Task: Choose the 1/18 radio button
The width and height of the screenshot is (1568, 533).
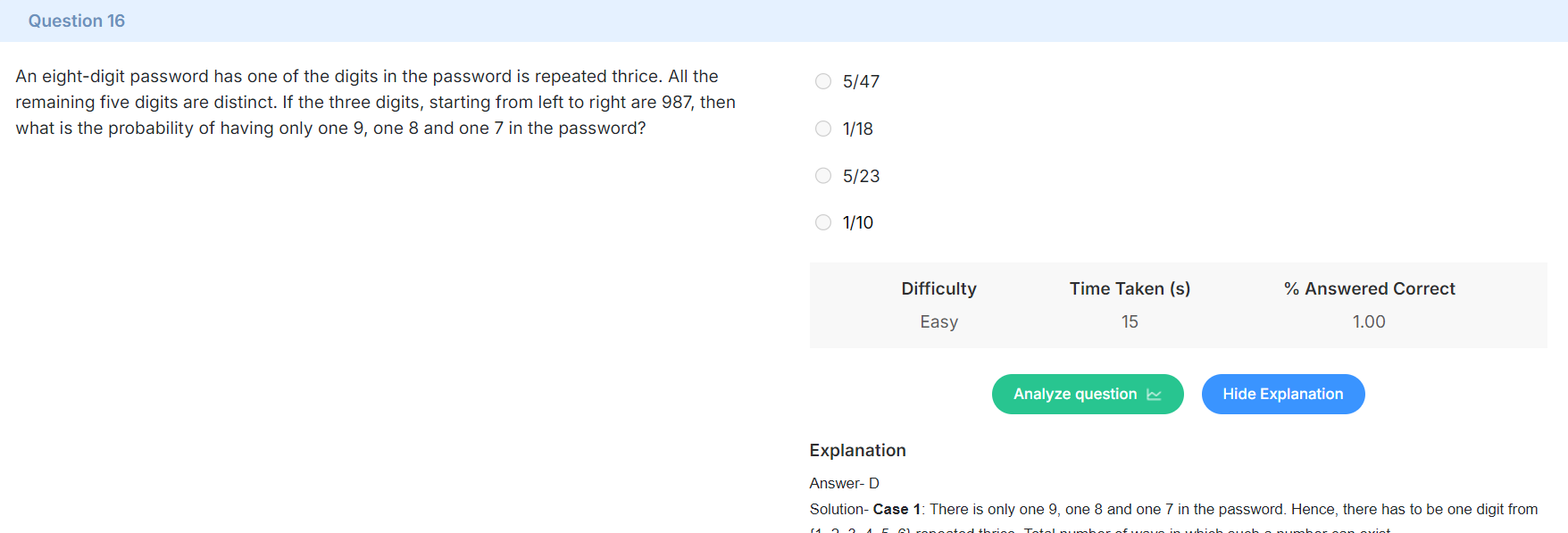Action: click(823, 129)
